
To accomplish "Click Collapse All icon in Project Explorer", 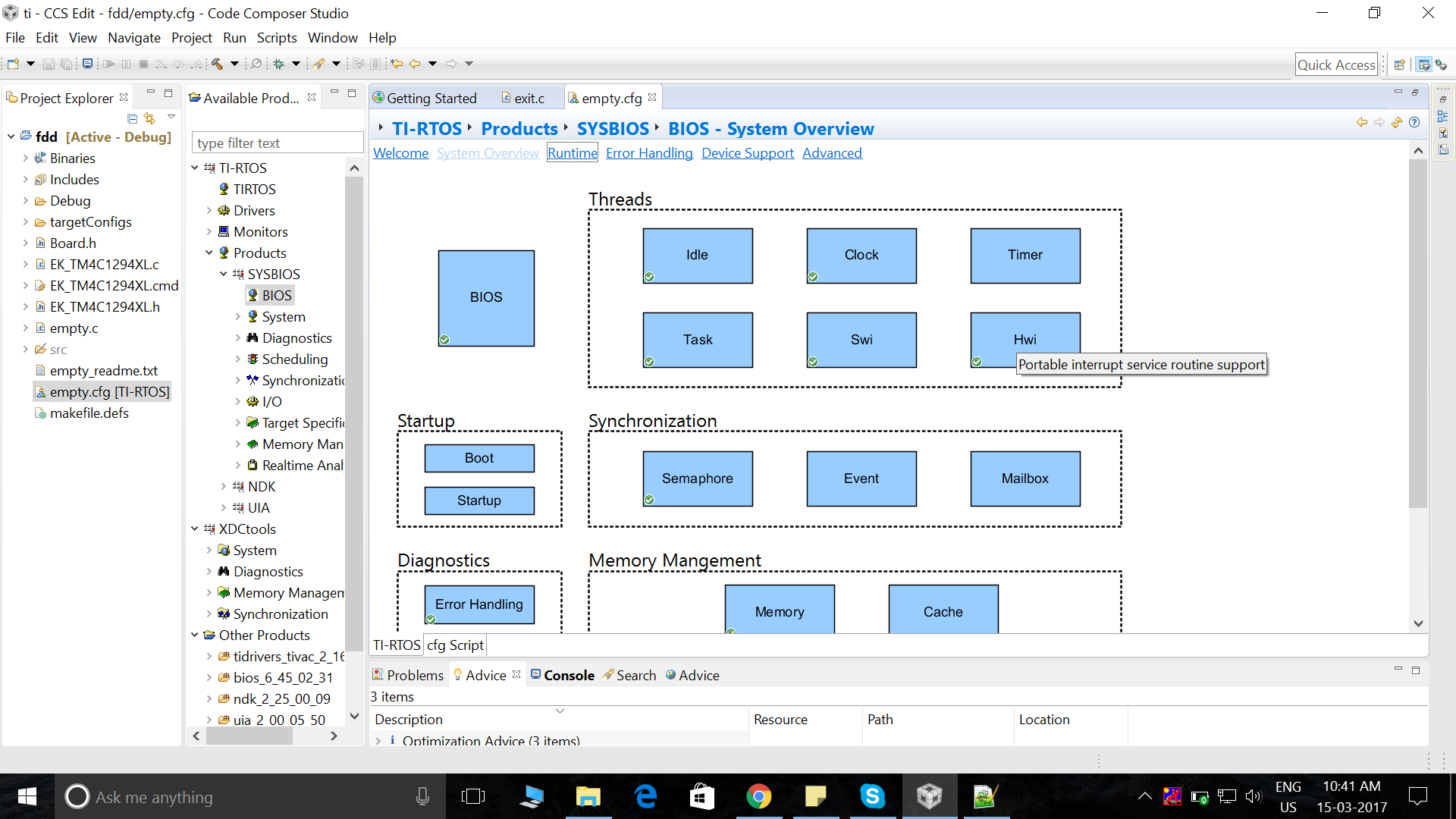I will pyautogui.click(x=132, y=118).
